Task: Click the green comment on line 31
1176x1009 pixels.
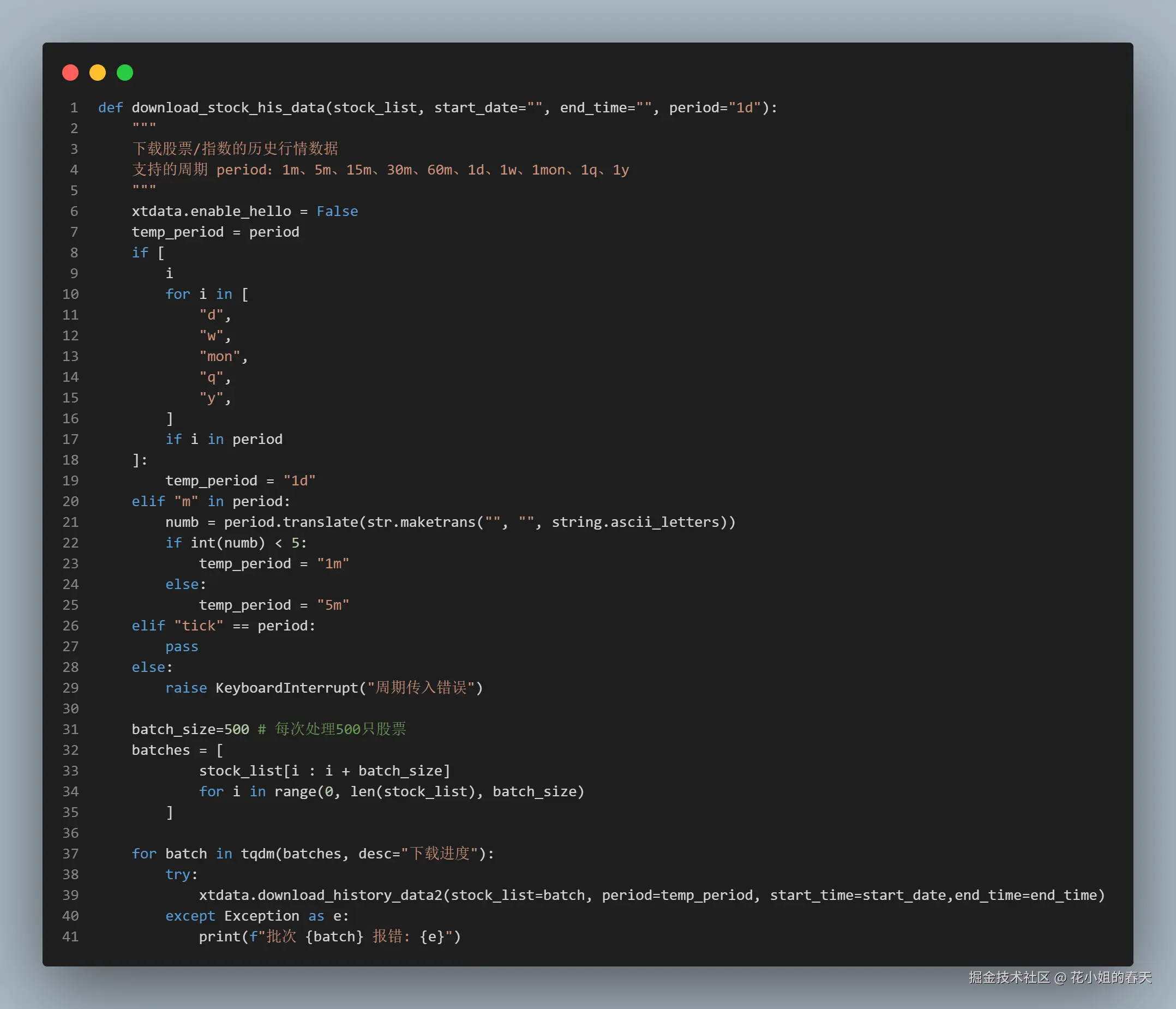Action: (x=333, y=729)
